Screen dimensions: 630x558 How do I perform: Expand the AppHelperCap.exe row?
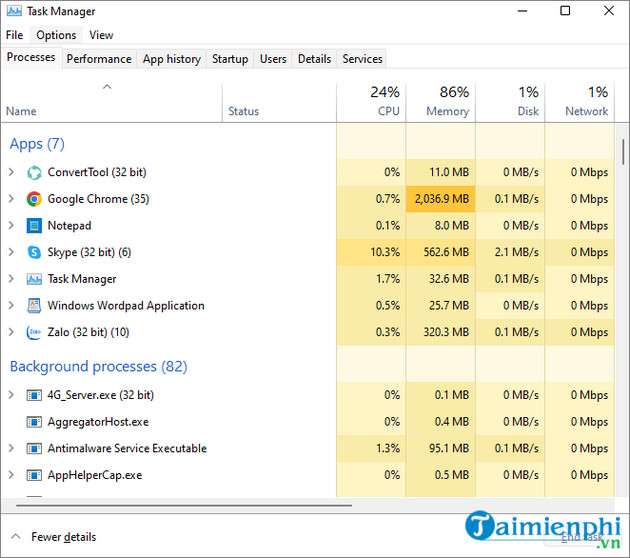[11, 475]
